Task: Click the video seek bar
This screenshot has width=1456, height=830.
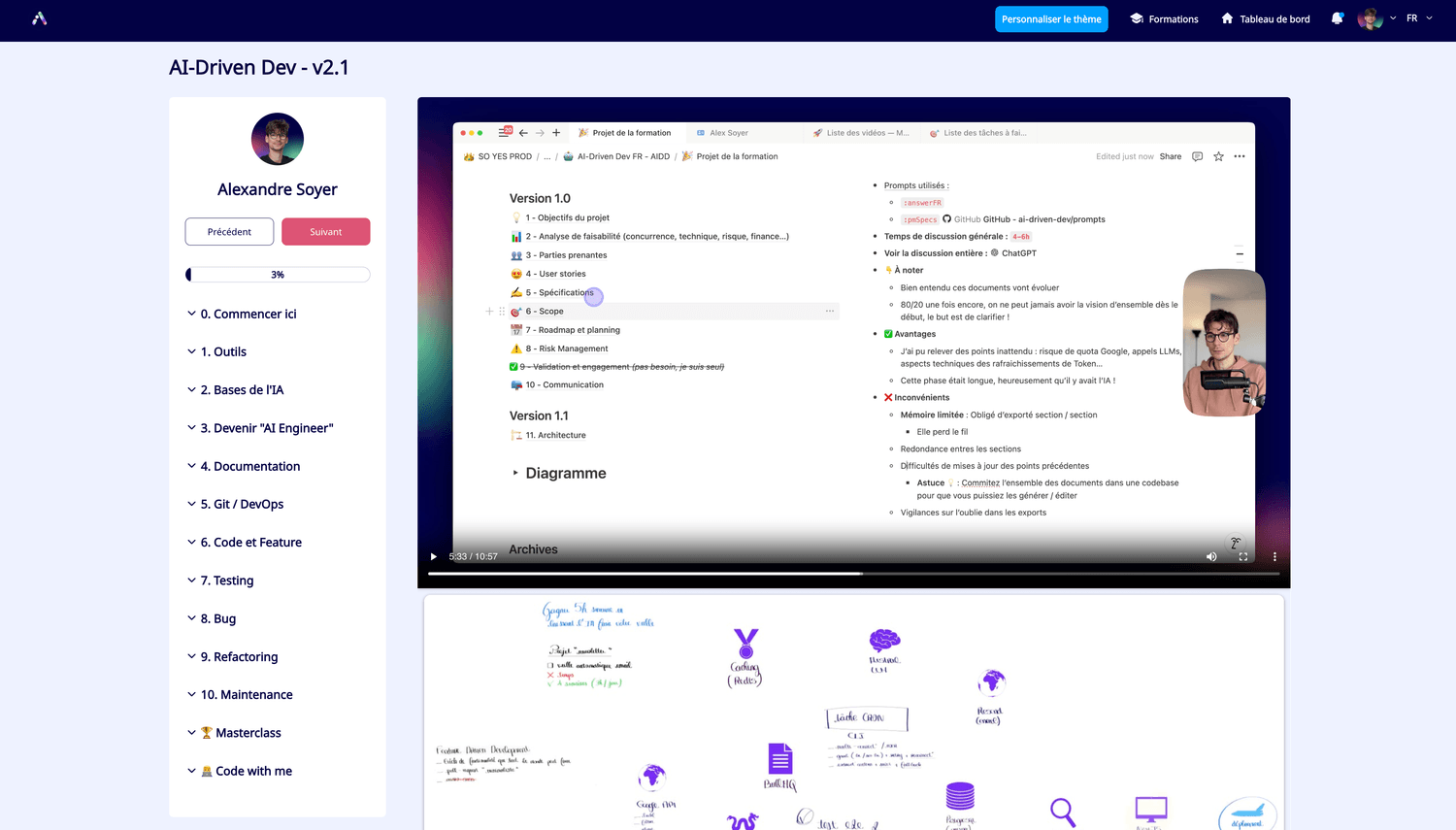Action: (x=854, y=574)
